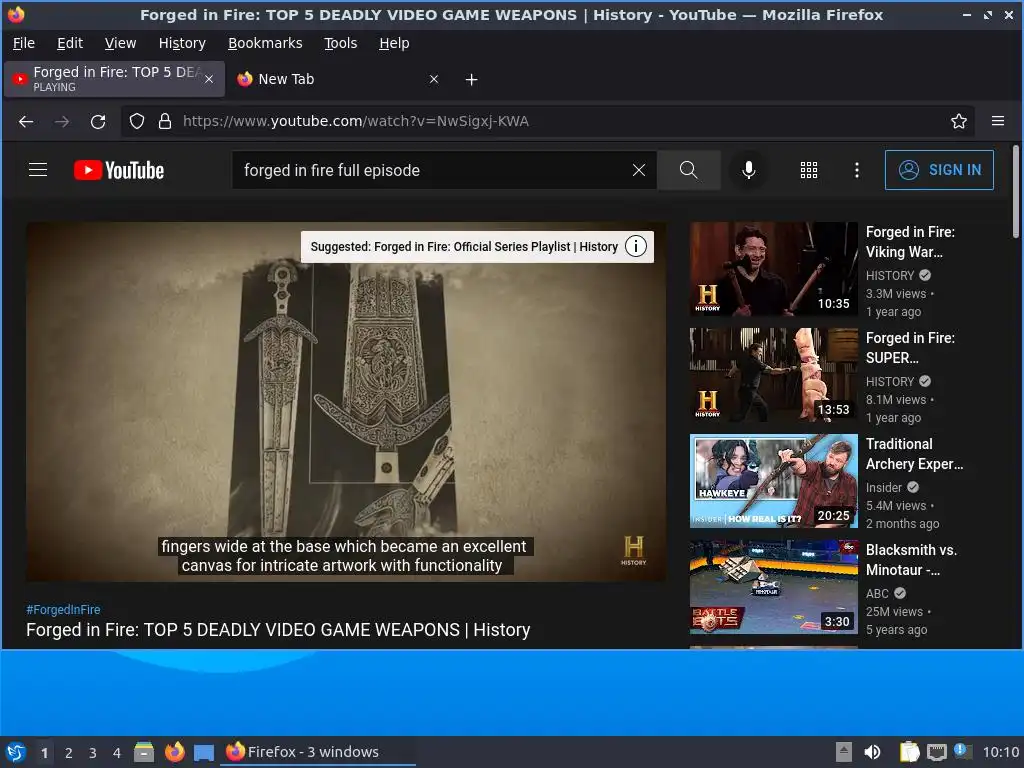Open the Tools menu
The image size is (1024, 768).
click(x=340, y=43)
